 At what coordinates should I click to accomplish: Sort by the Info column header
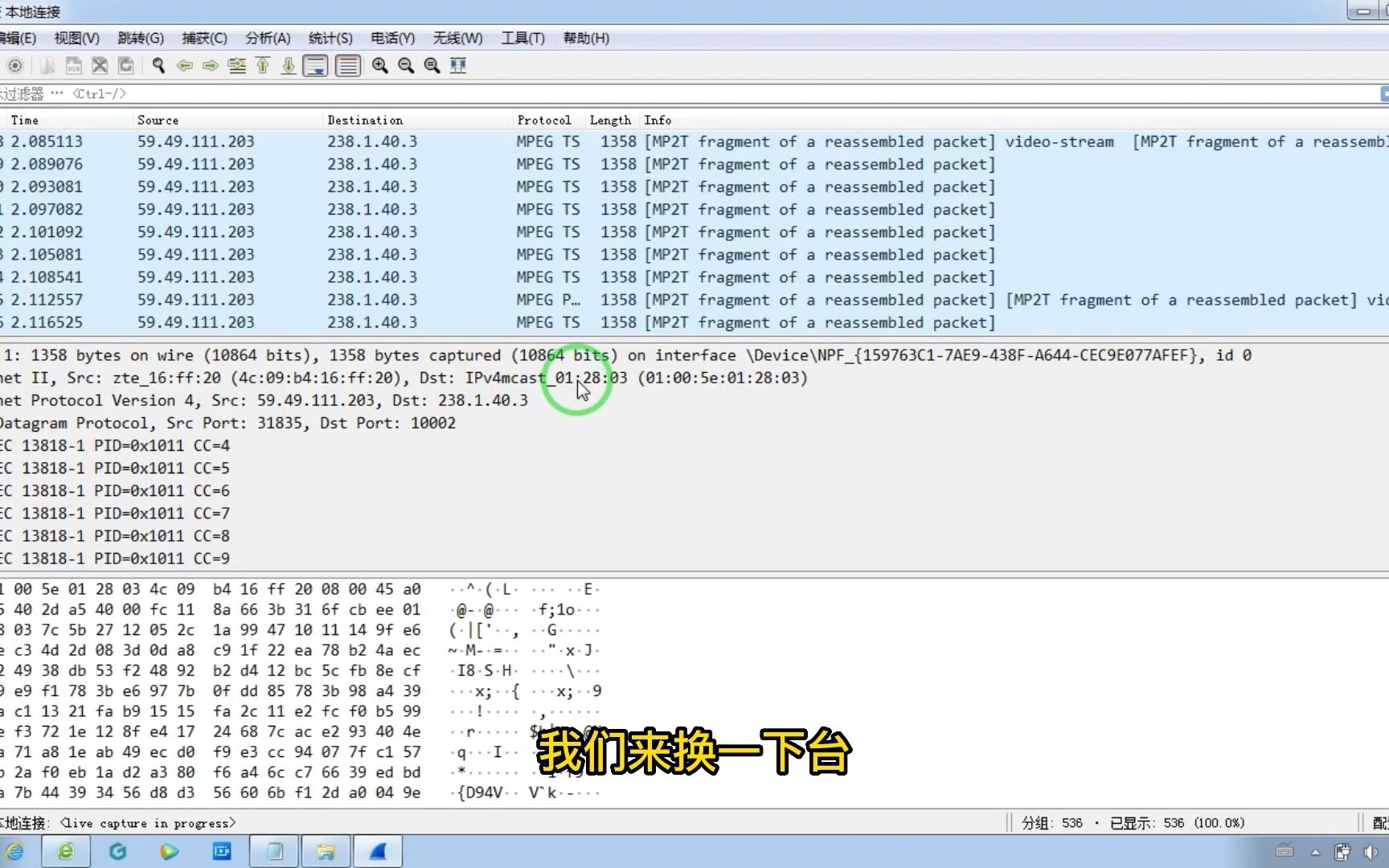[1014, 120]
